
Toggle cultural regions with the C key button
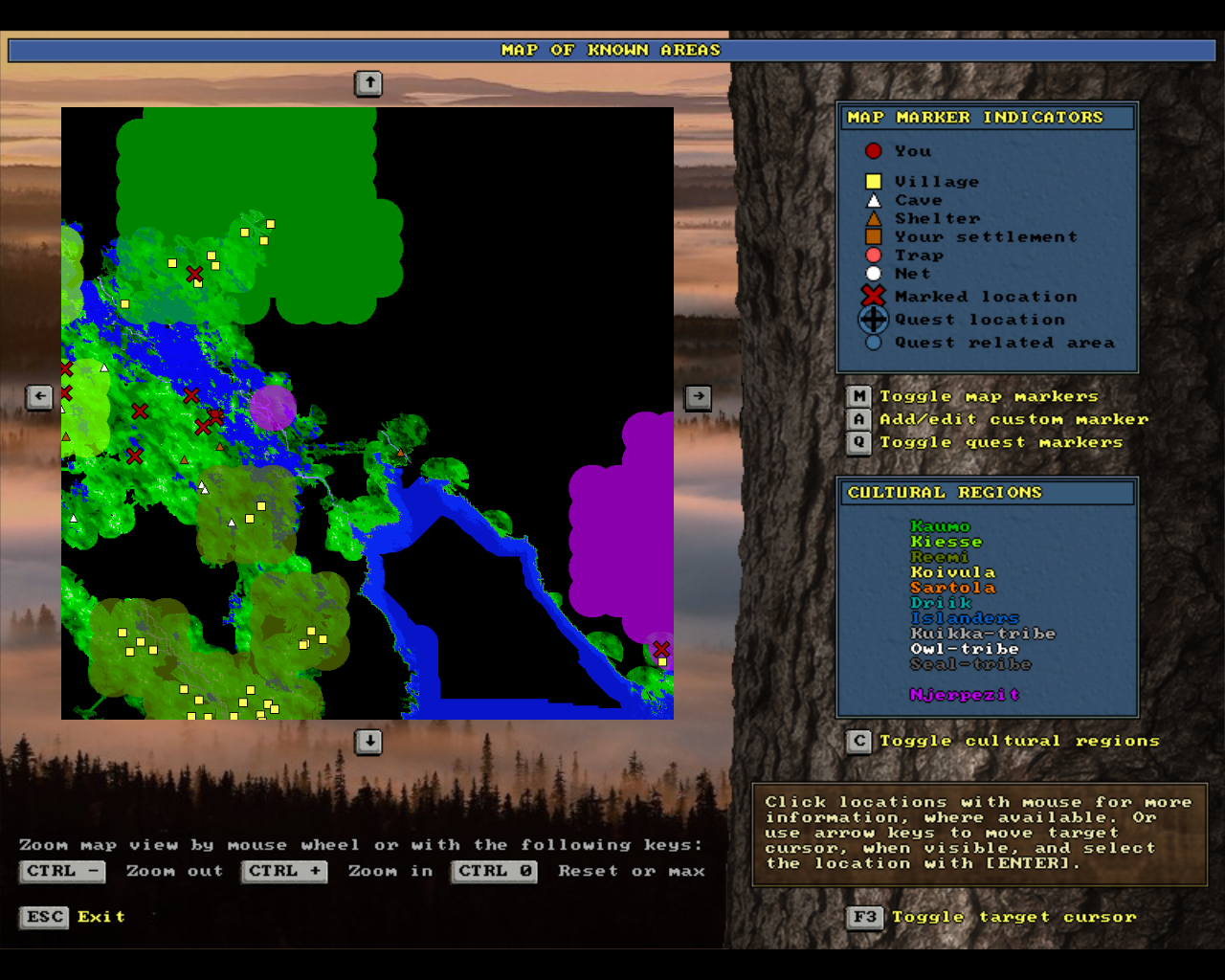pos(858,741)
